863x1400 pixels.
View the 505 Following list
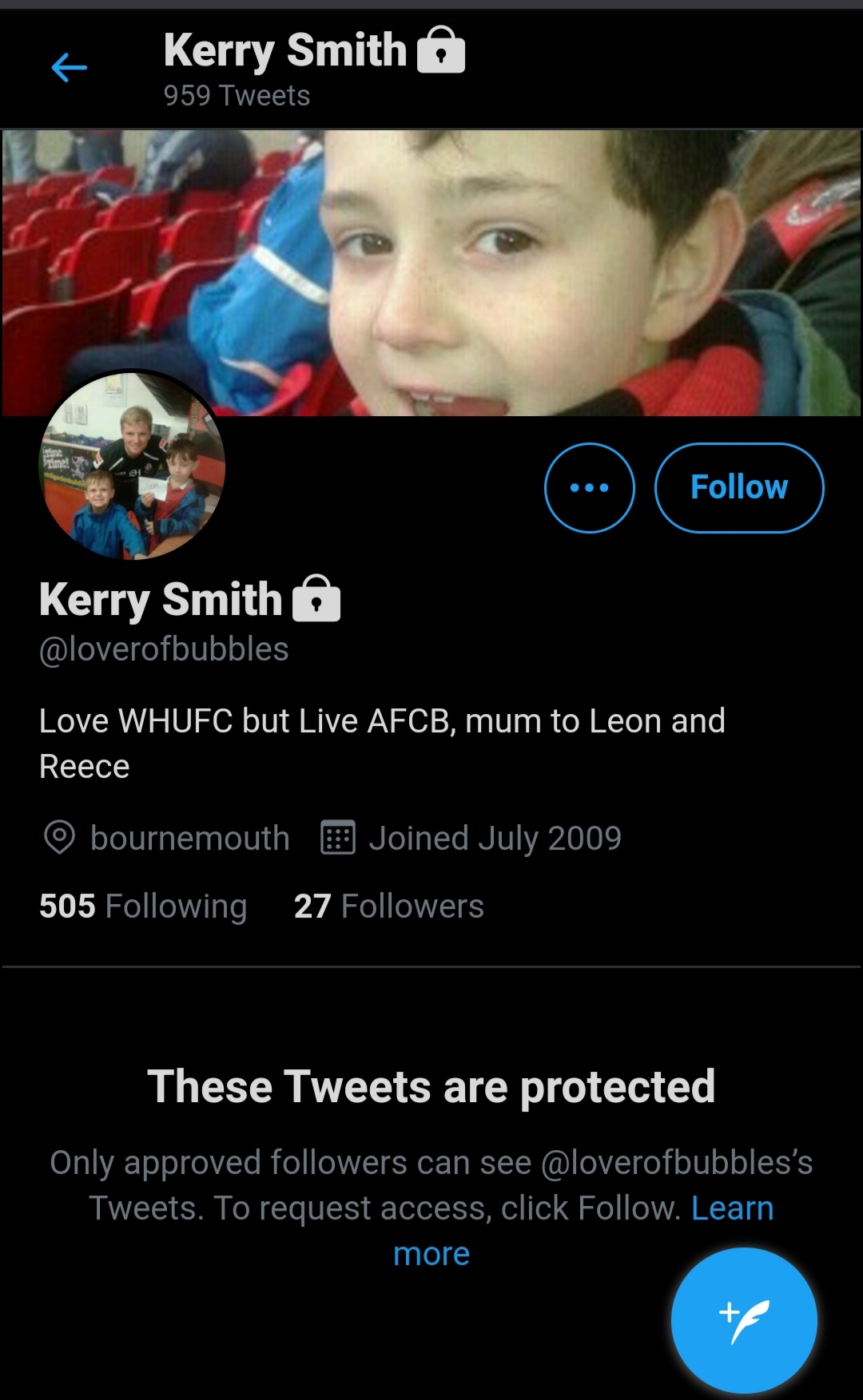point(143,906)
